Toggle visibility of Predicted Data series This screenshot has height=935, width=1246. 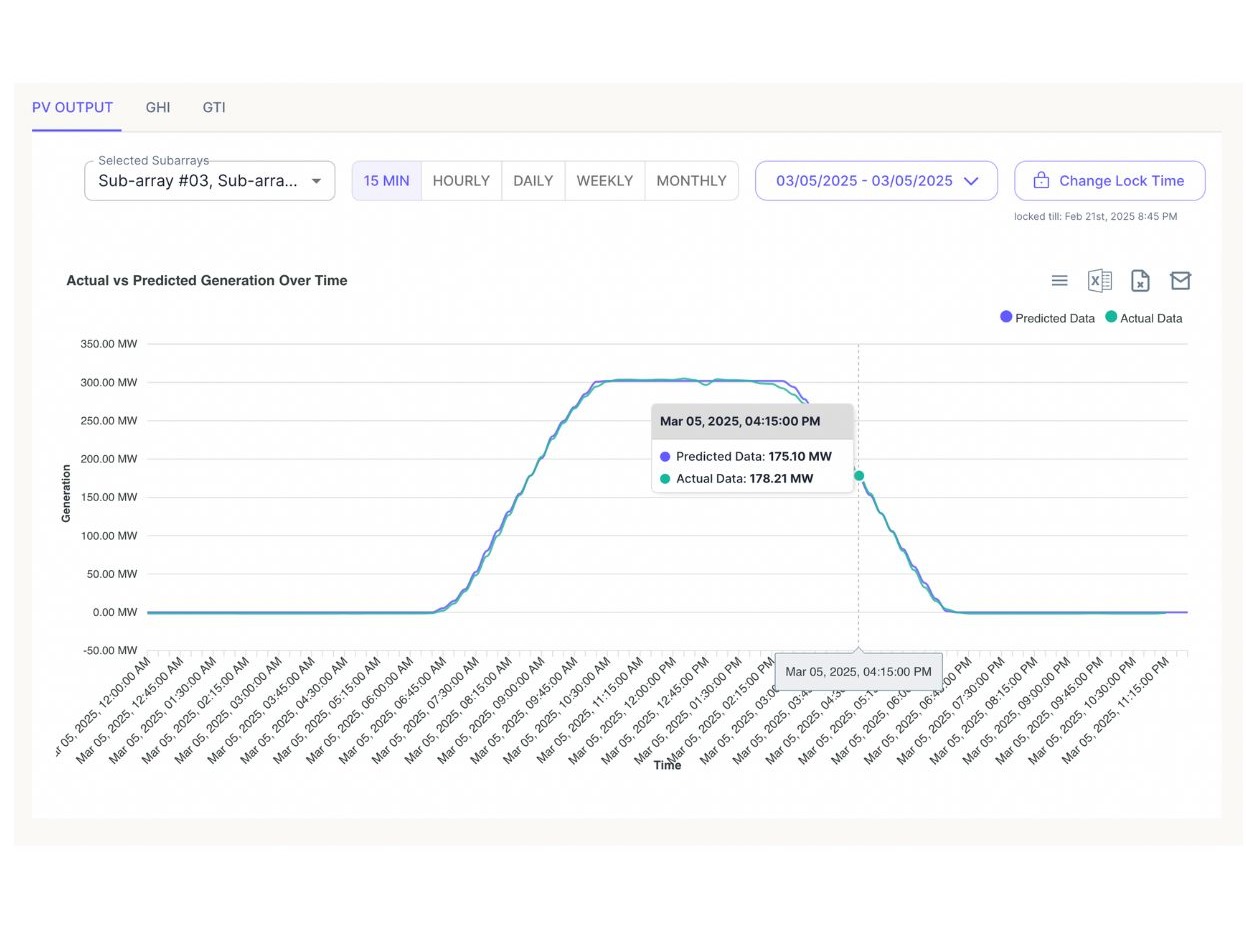tap(1047, 317)
